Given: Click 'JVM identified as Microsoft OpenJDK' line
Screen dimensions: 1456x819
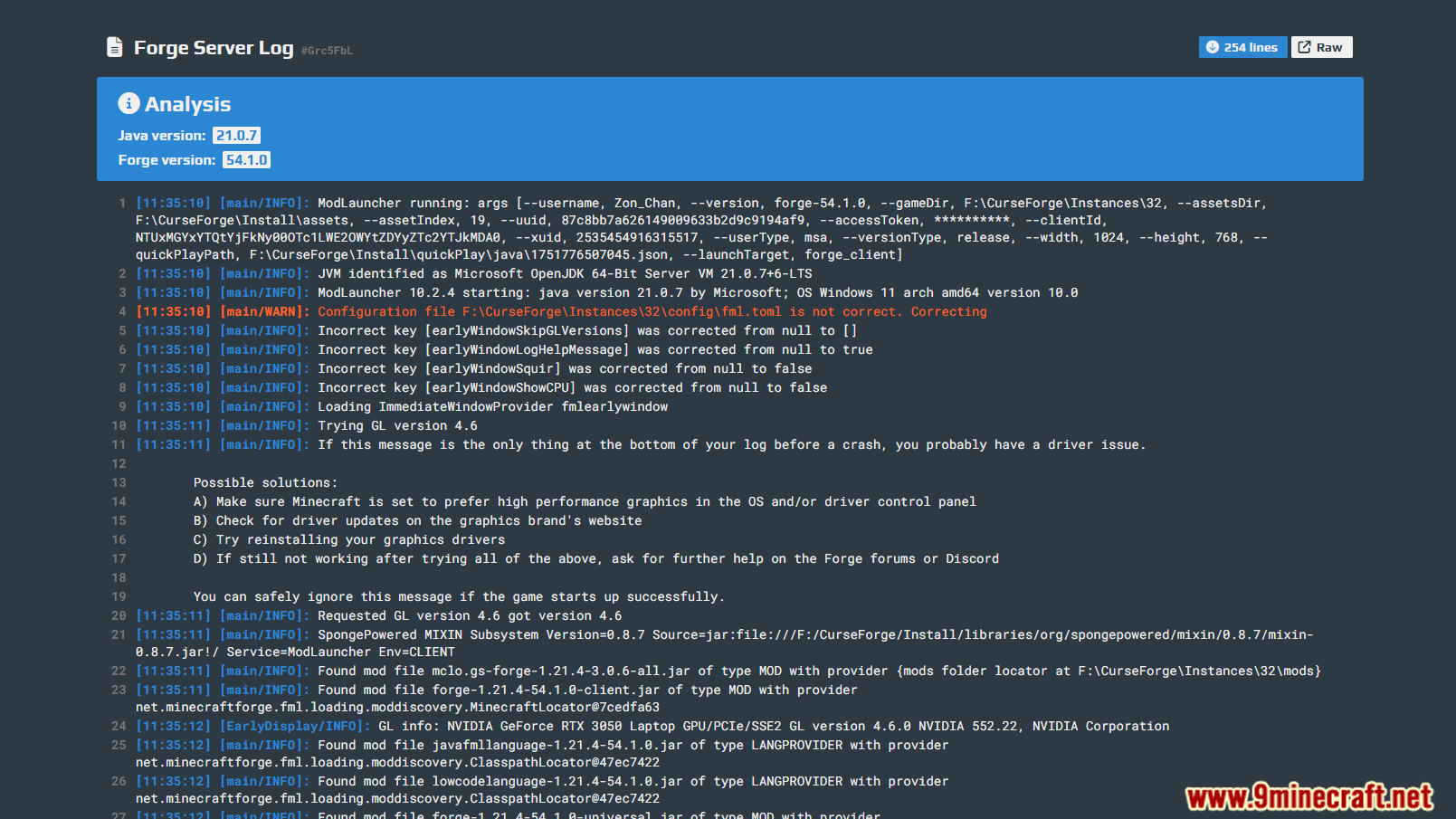Looking at the screenshot, I should 565,274.
